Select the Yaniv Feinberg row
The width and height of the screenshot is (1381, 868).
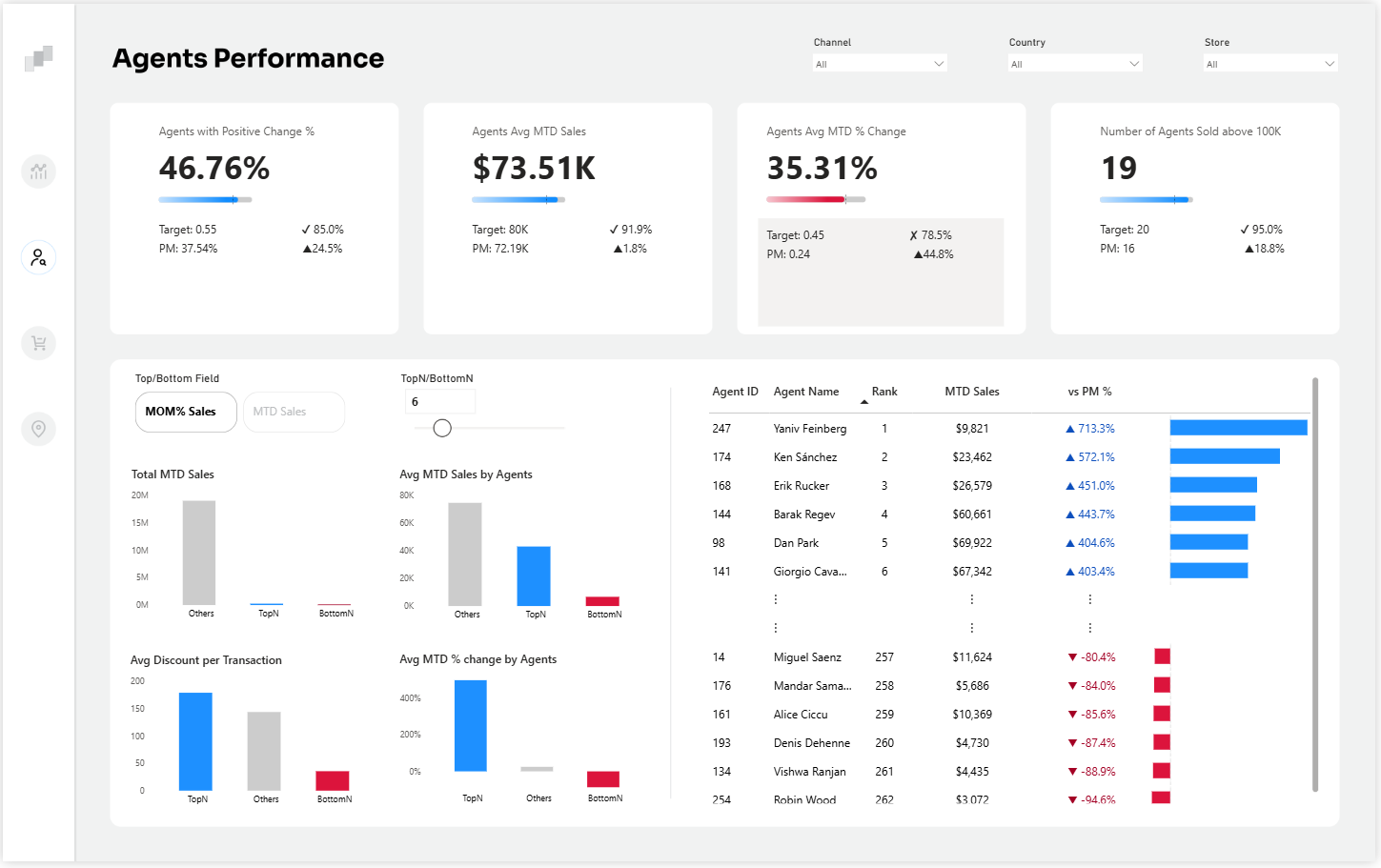point(1009,429)
